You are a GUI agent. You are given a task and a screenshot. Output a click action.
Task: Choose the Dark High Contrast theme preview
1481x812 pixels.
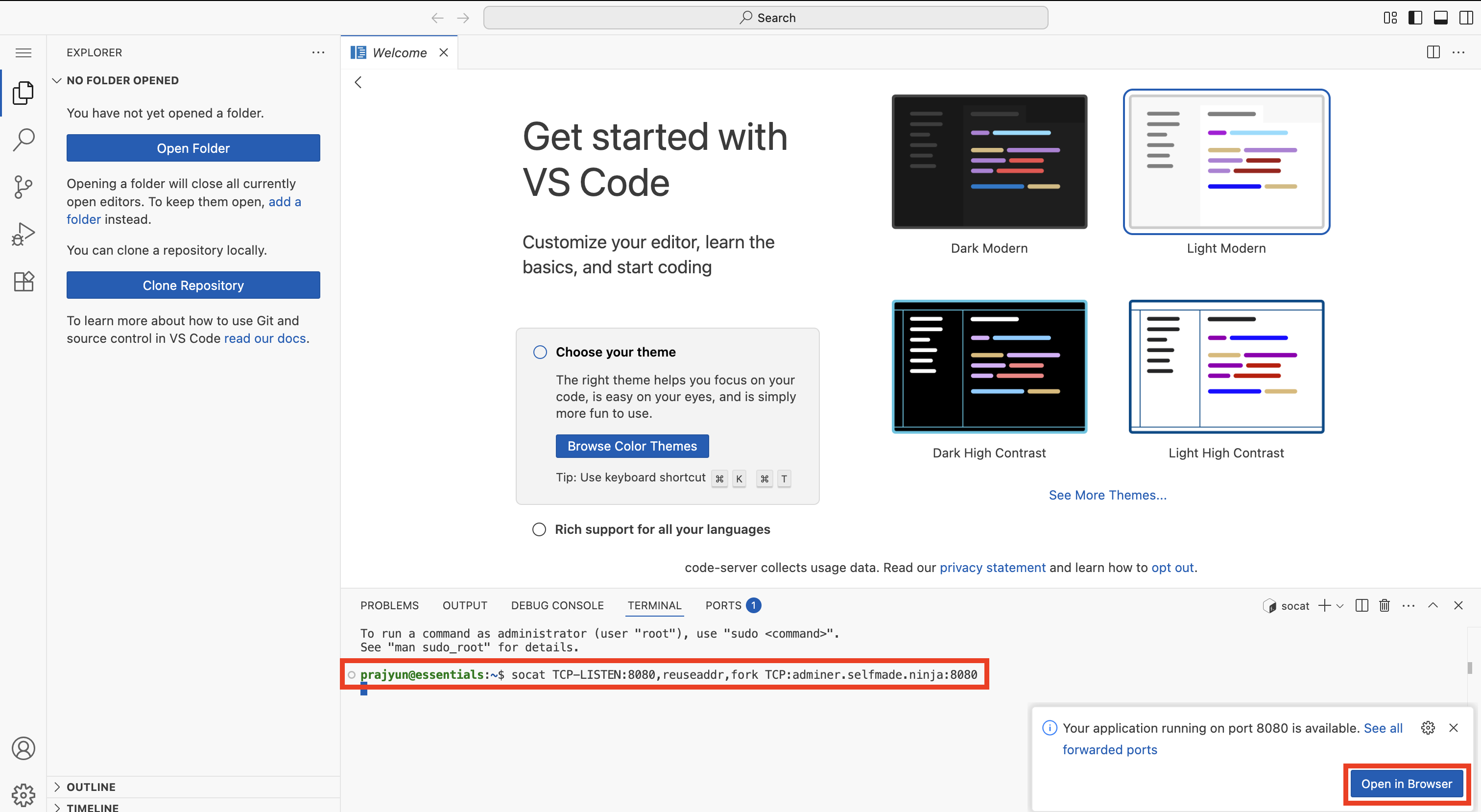click(989, 366)
